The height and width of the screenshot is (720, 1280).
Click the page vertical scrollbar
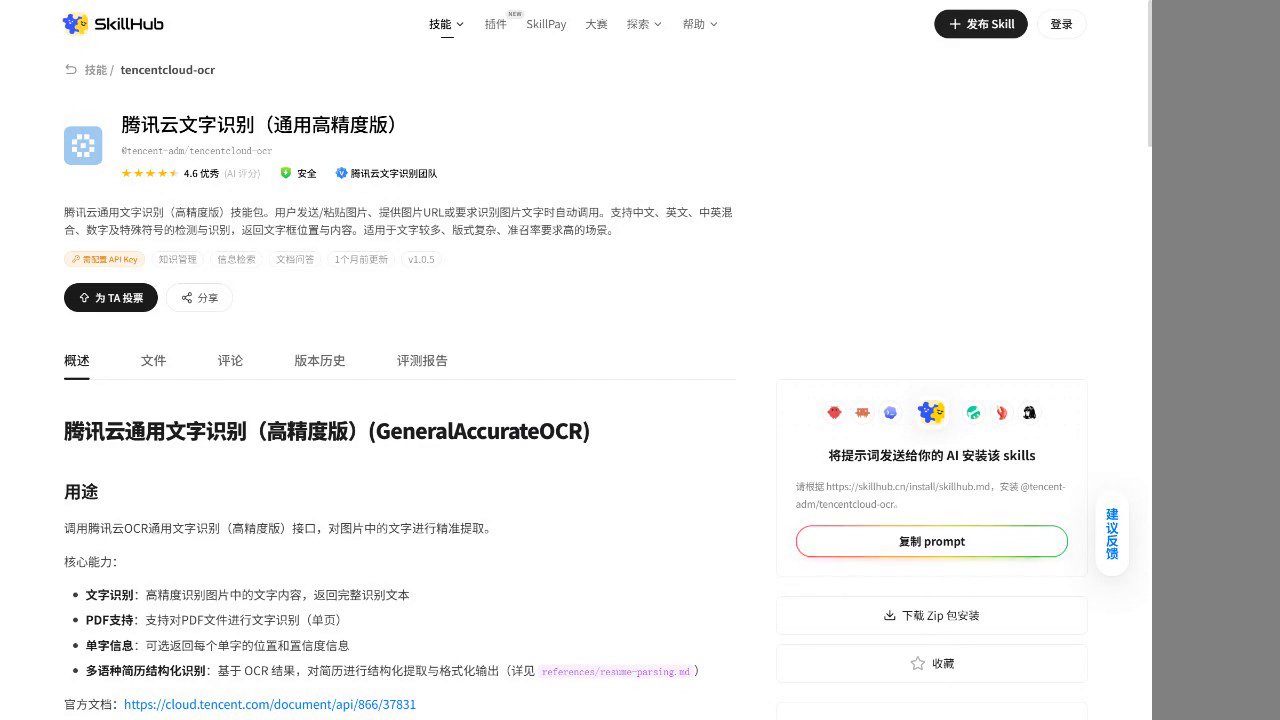[x=1149, y=73]
